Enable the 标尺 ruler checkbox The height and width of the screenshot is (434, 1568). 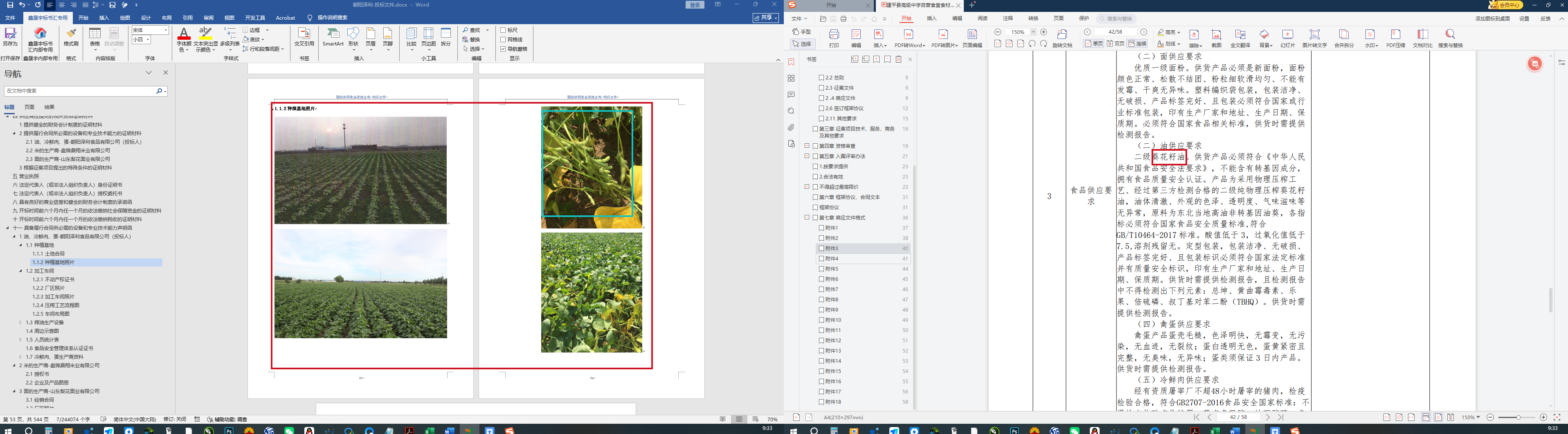(x=504, y=30)
